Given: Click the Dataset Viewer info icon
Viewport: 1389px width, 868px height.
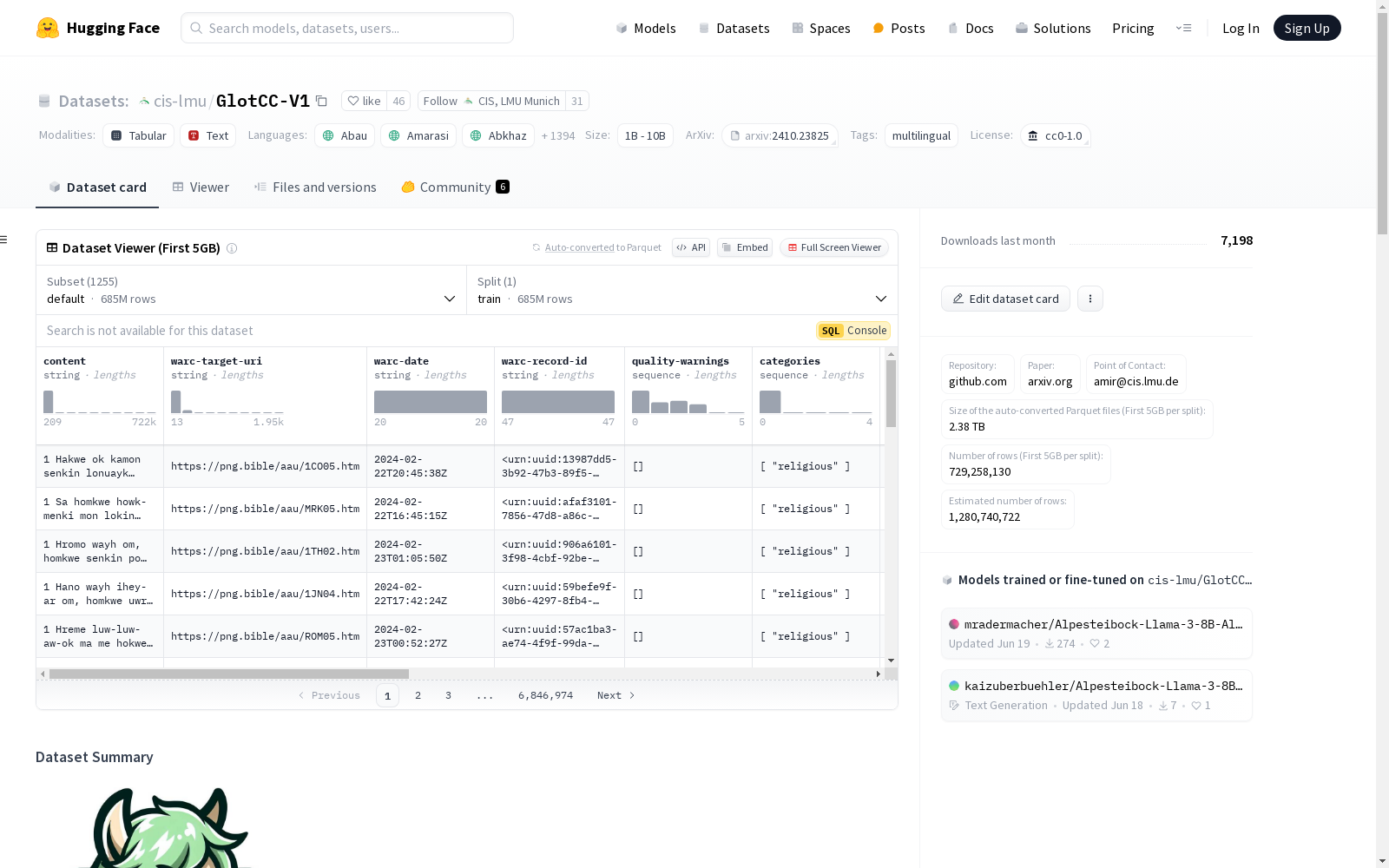Looking at the screenshot, I should (x=232, y=248).
